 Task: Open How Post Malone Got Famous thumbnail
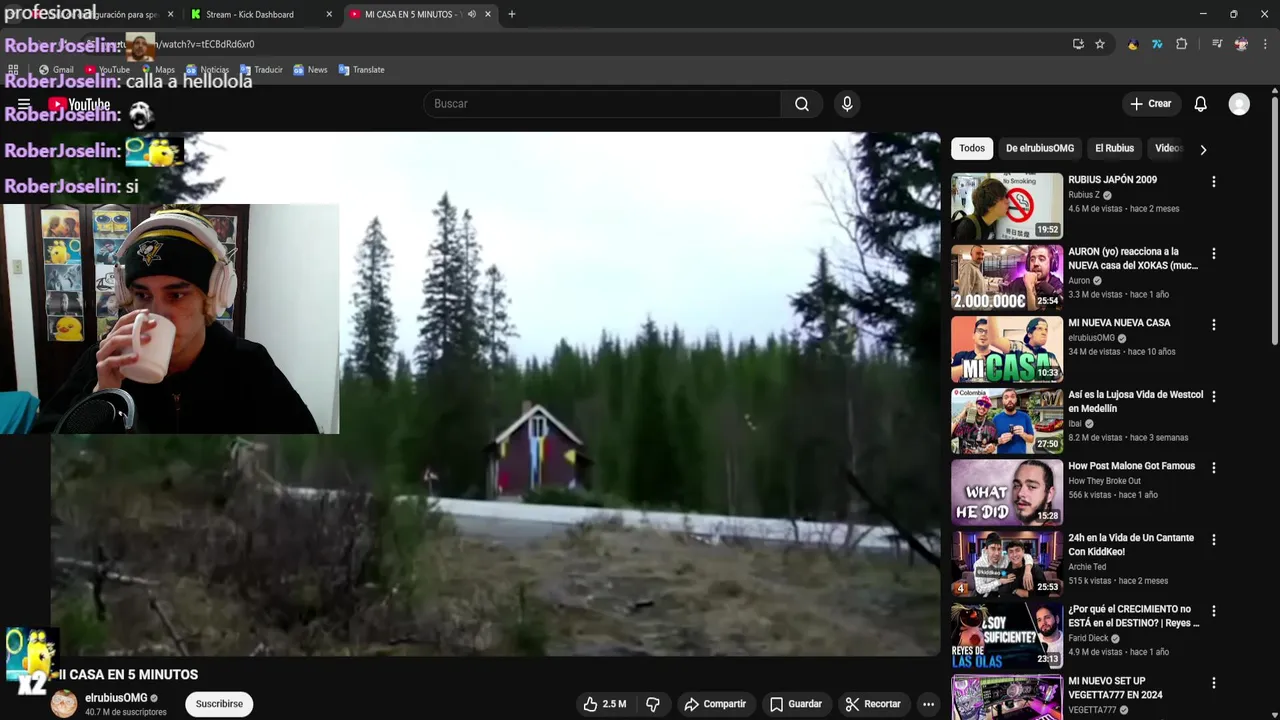1007,493
